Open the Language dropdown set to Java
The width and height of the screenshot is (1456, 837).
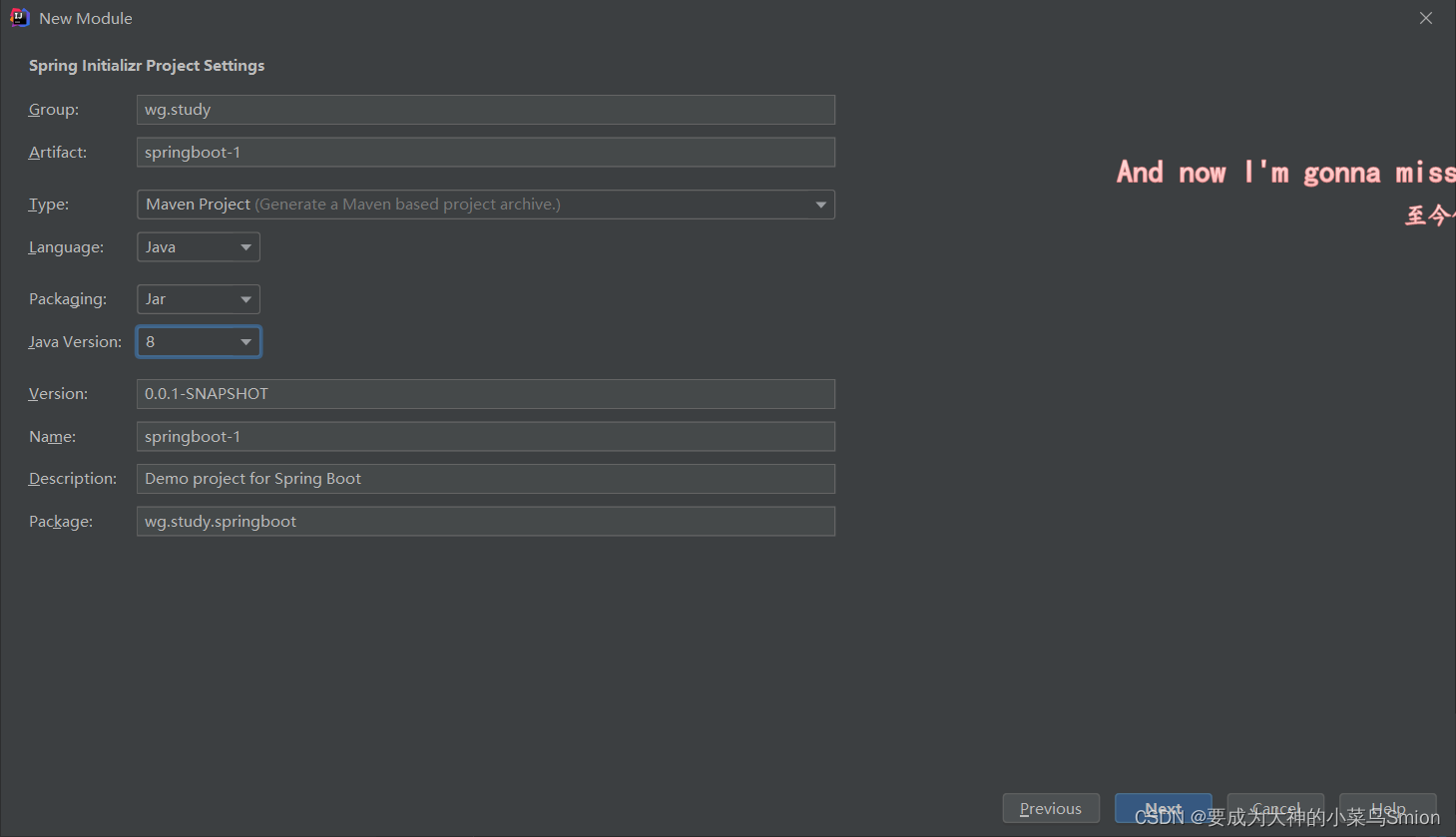[199, 247]
